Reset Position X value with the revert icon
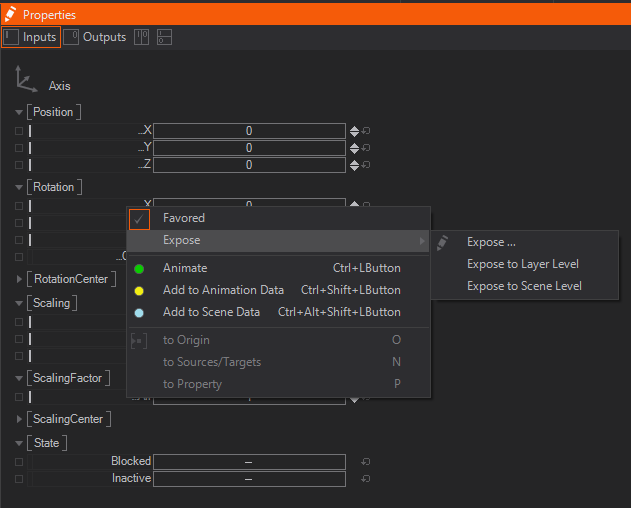 (x=367, y=131)
